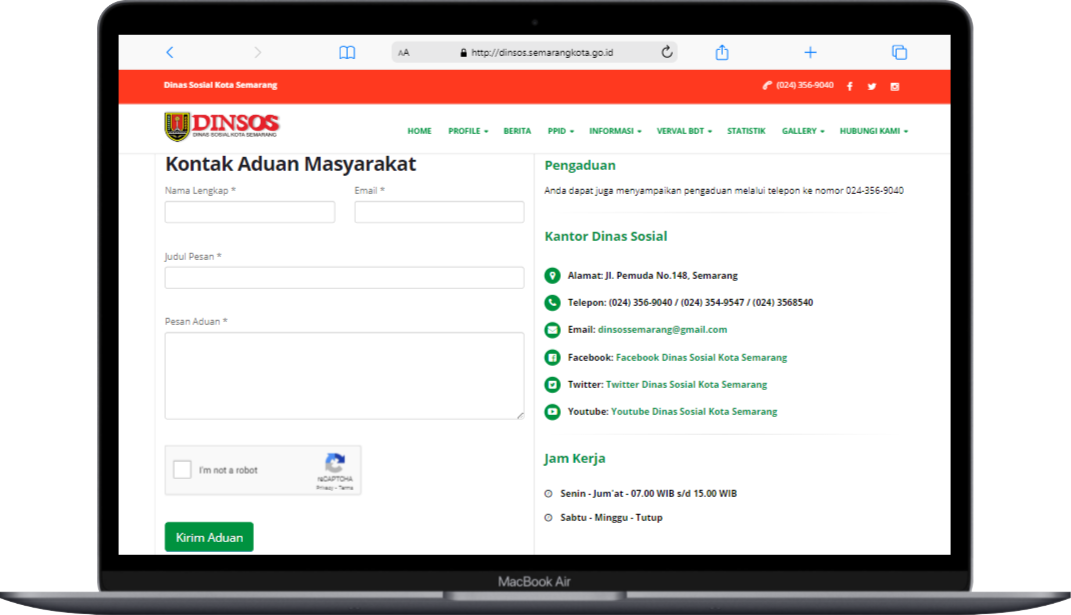Open Instagram icon in red header
This screenshot has height=615, width=1071.
coord(895,87)
